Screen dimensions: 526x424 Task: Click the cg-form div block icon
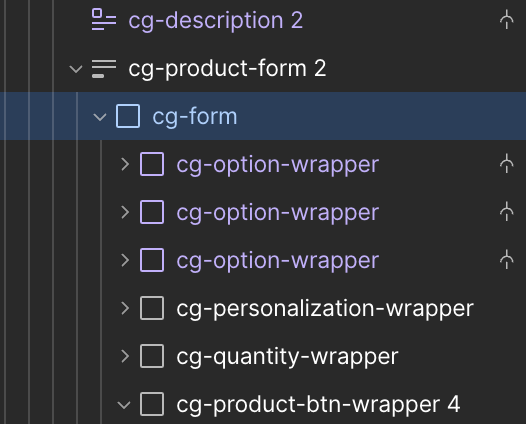click(128, 116)
